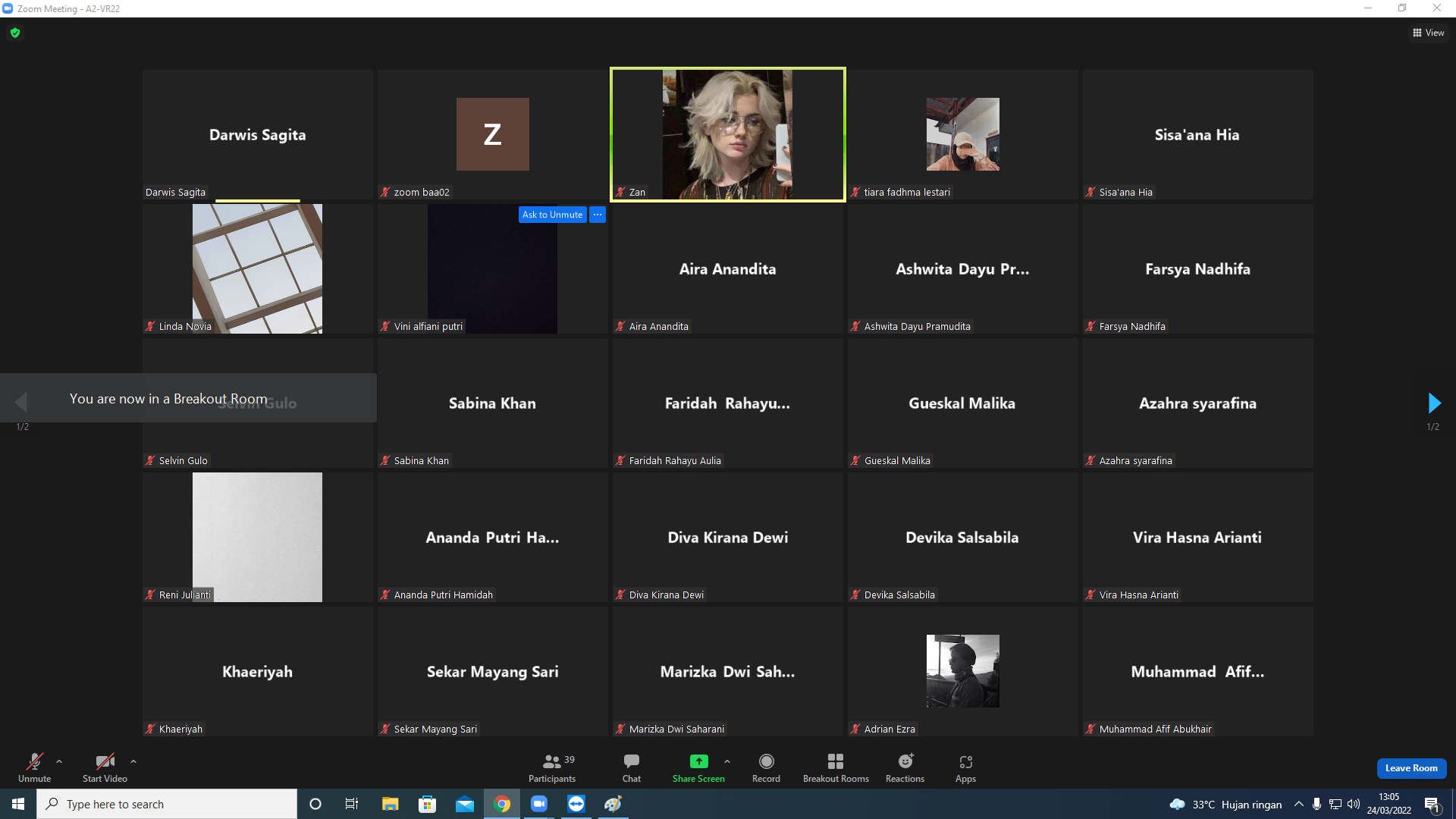This screenshot has height=819, width=1456.
Task: Click Muhammad Afif Abukhair name label
Action: pyautogui.click(x=1155, y=730)
